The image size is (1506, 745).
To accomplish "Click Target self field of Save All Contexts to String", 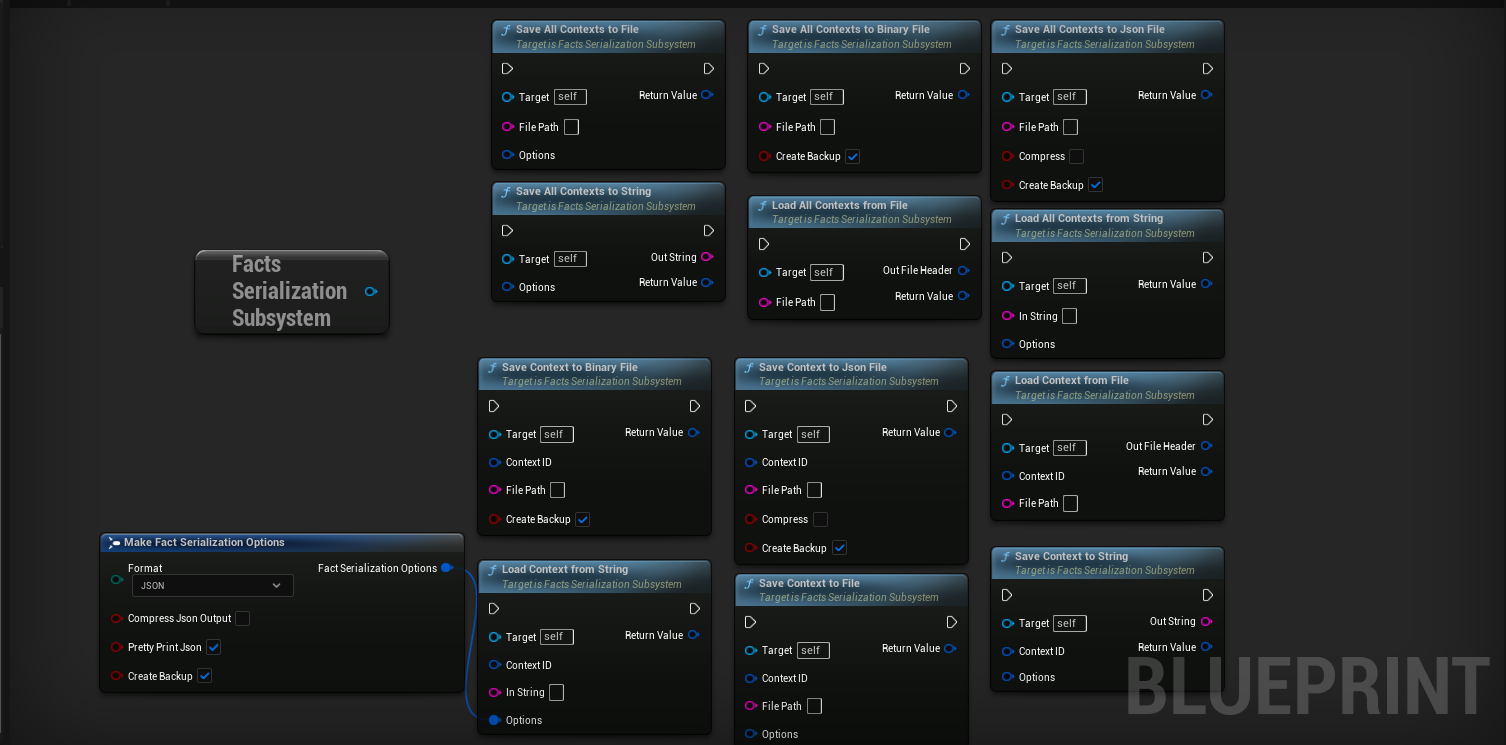I will pos(570,259).
